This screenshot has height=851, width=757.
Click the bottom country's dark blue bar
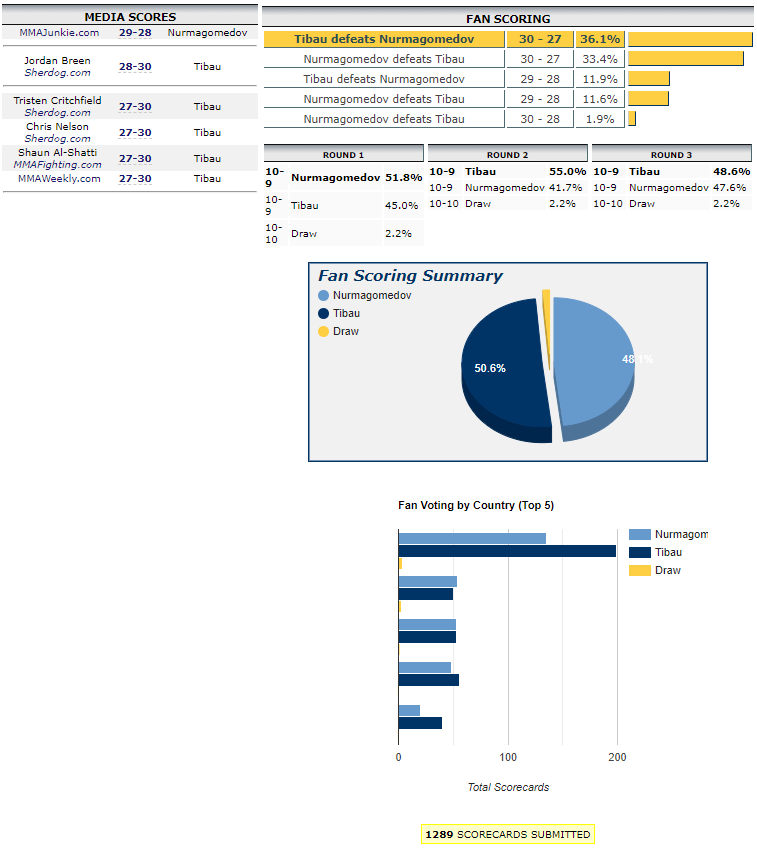[x=420, y=723]
